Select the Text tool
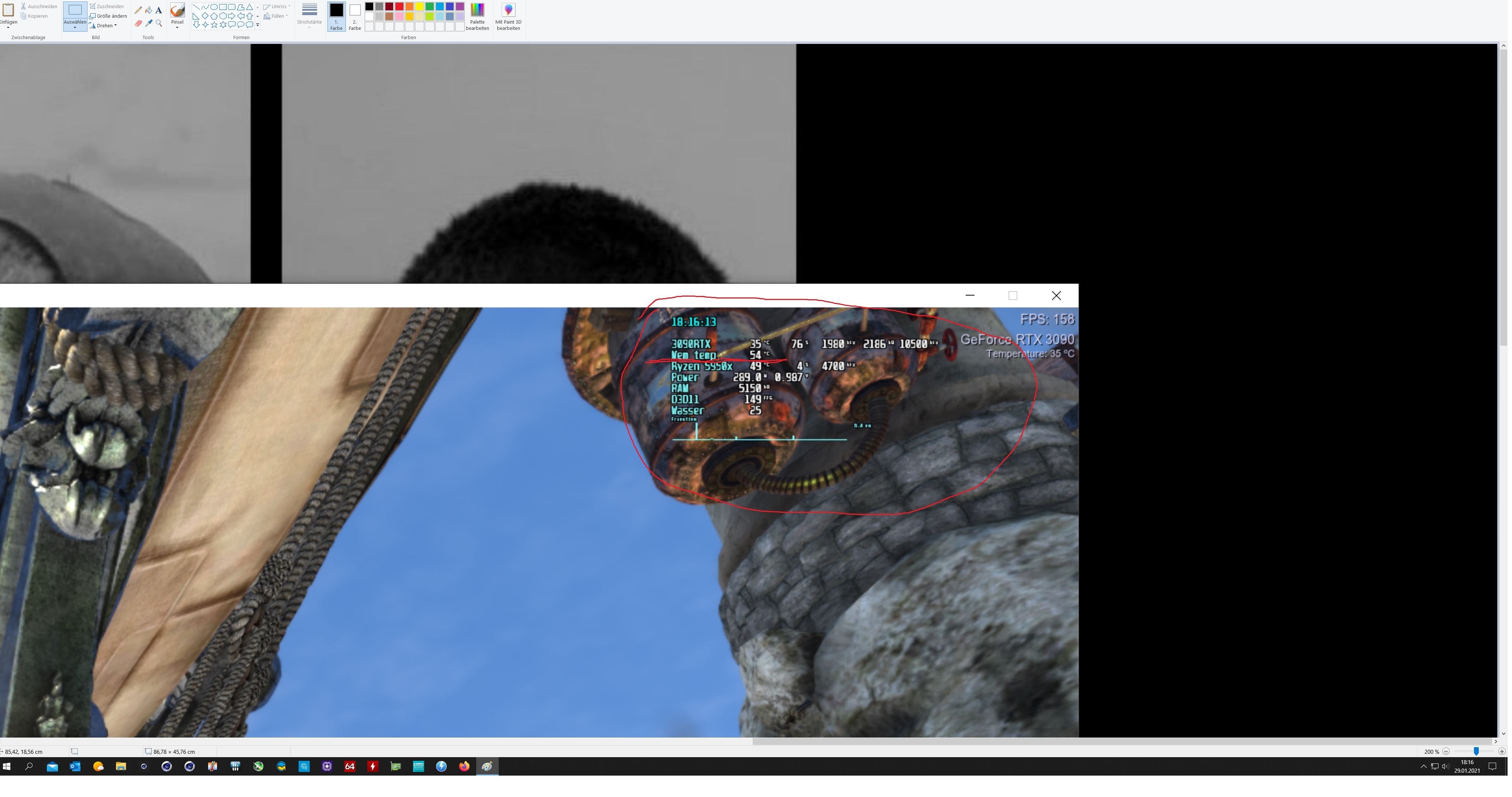This screenshot has height=797, width=1512. coord(158,10)
